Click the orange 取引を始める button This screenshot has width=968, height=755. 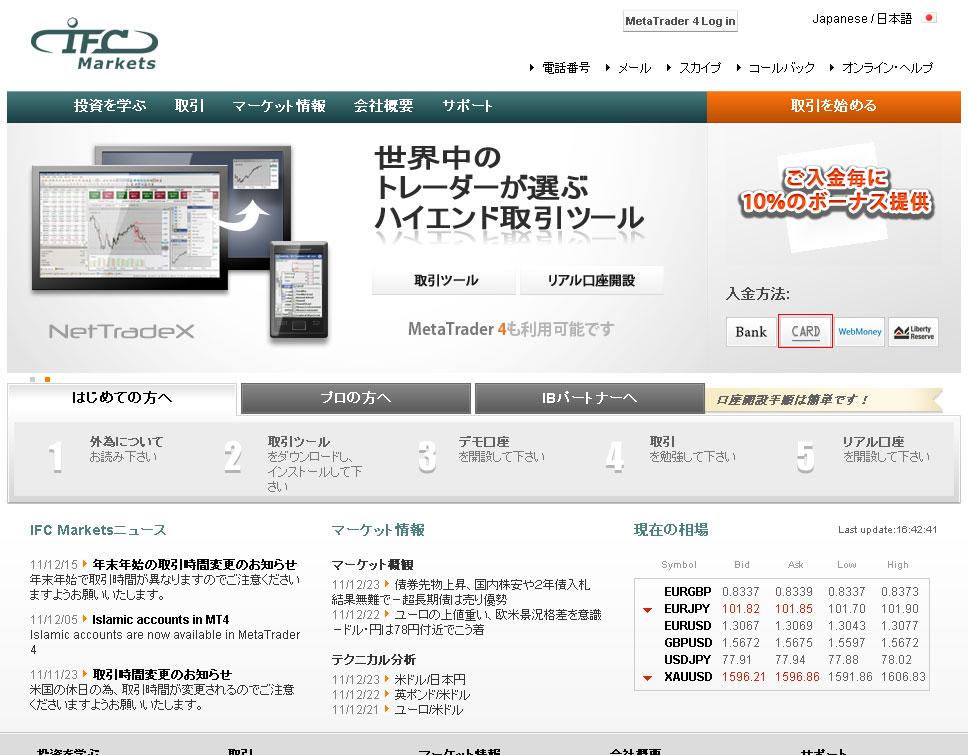pos(833,106)
